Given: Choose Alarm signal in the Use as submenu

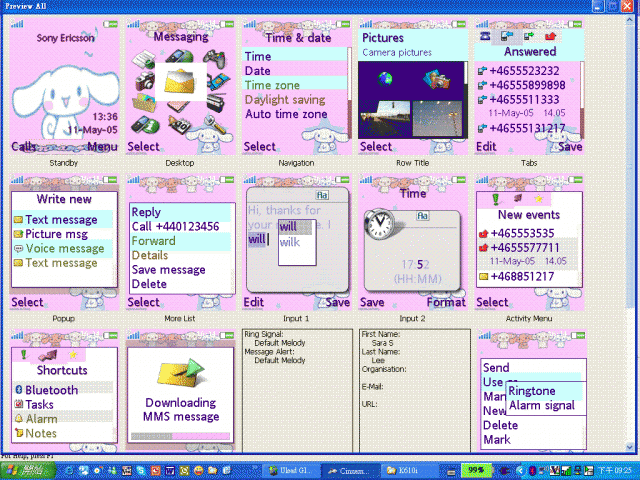Looking at the screenshot, I should 544,405.
